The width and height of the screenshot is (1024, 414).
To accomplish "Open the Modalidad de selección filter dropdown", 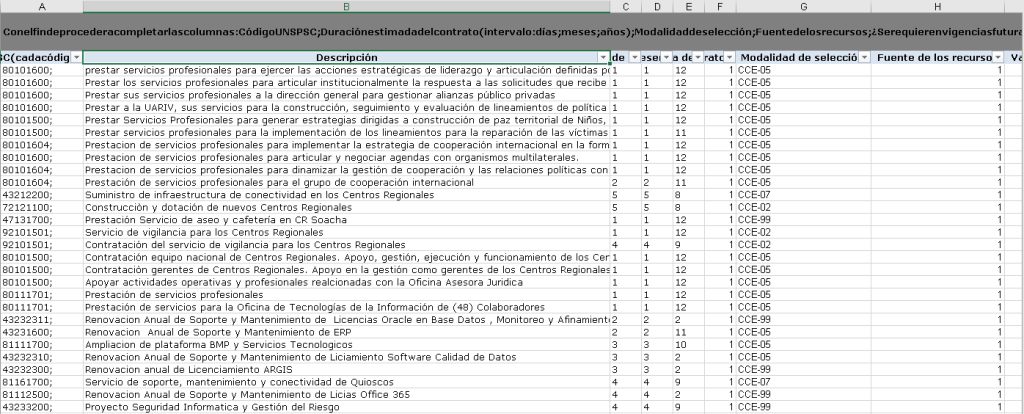I will (865, 57).
